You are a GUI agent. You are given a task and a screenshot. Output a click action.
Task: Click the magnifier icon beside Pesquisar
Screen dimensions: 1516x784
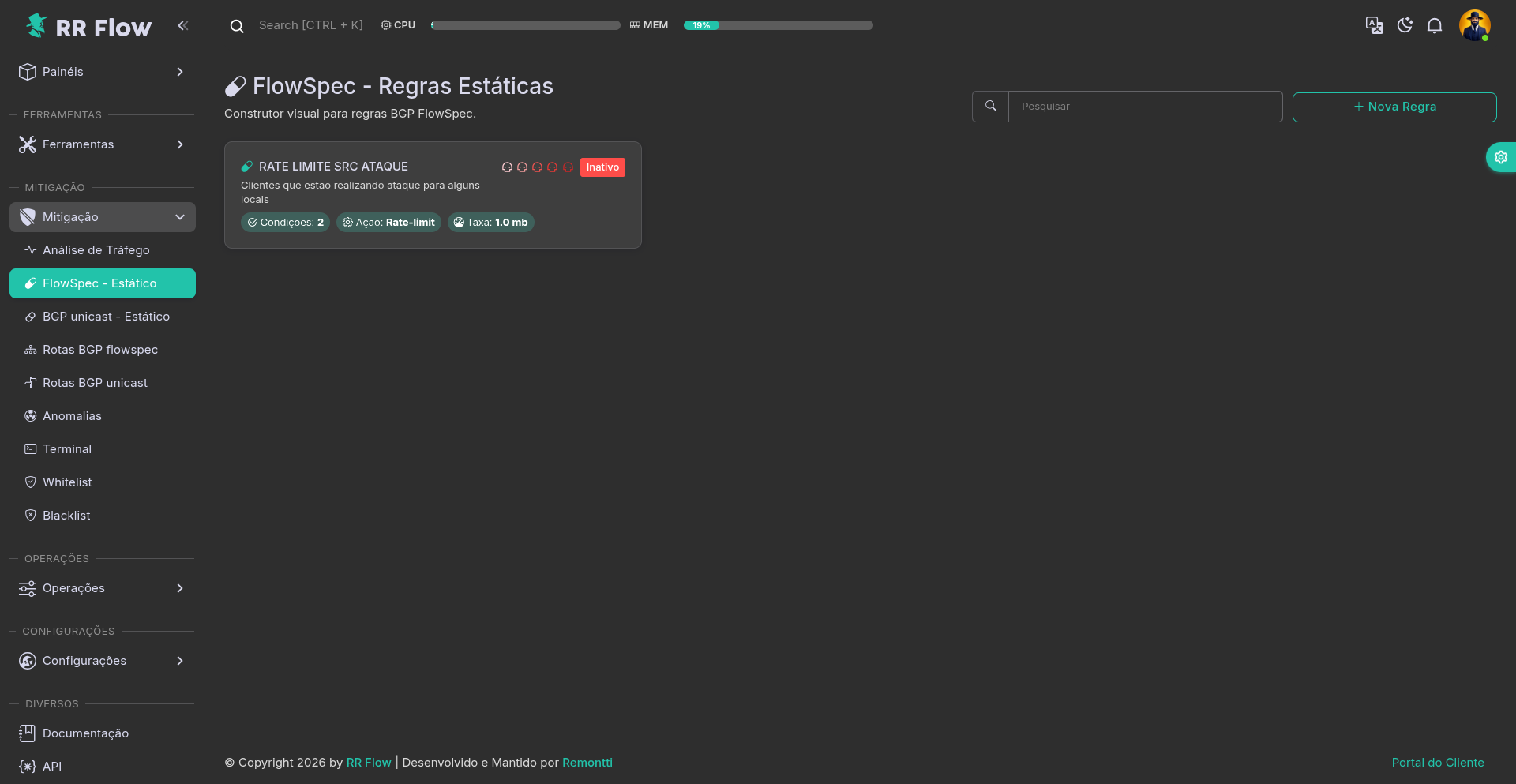click(x=990, y=107)
